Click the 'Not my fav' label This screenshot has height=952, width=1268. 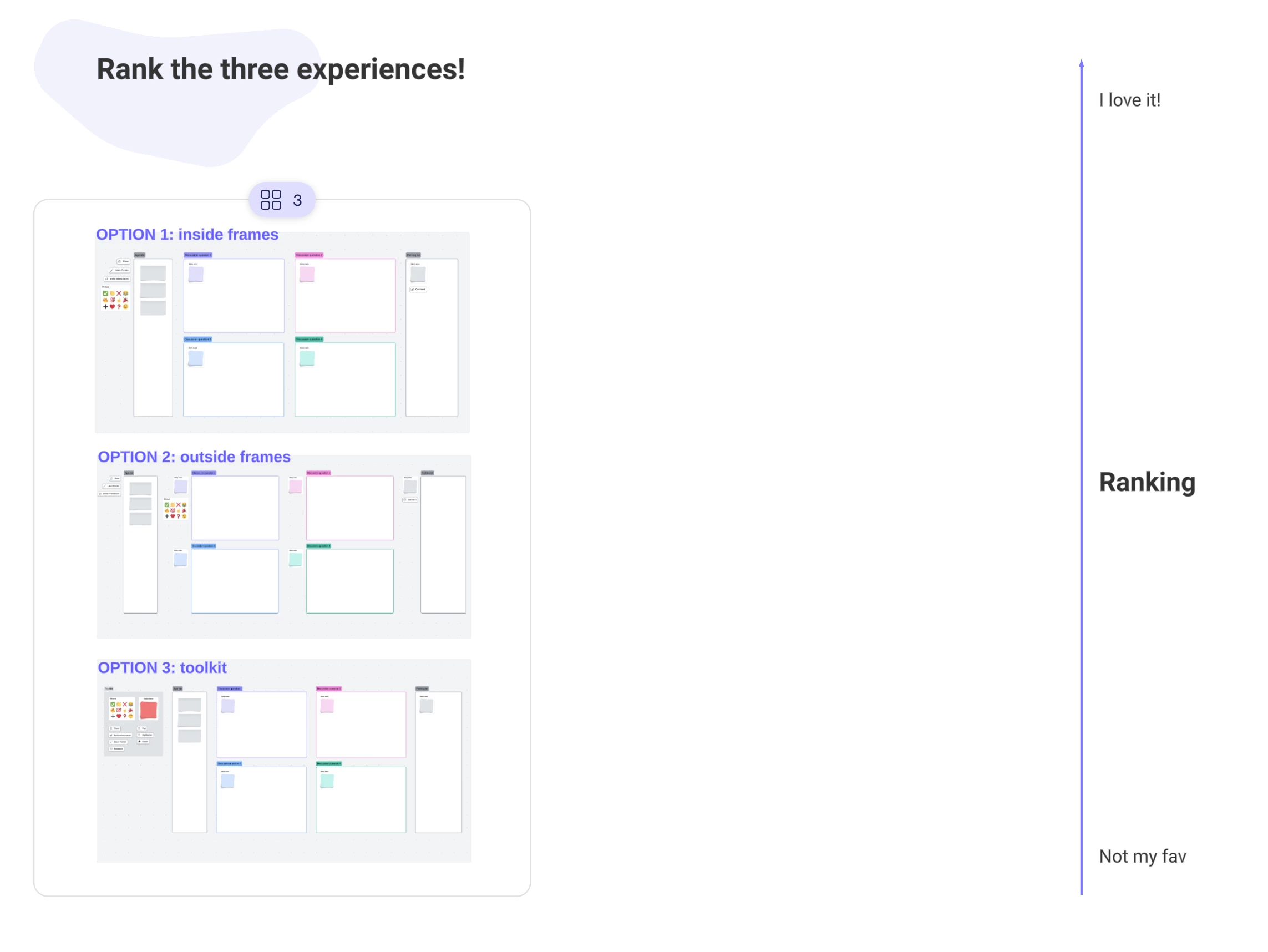click(1142, 856)
